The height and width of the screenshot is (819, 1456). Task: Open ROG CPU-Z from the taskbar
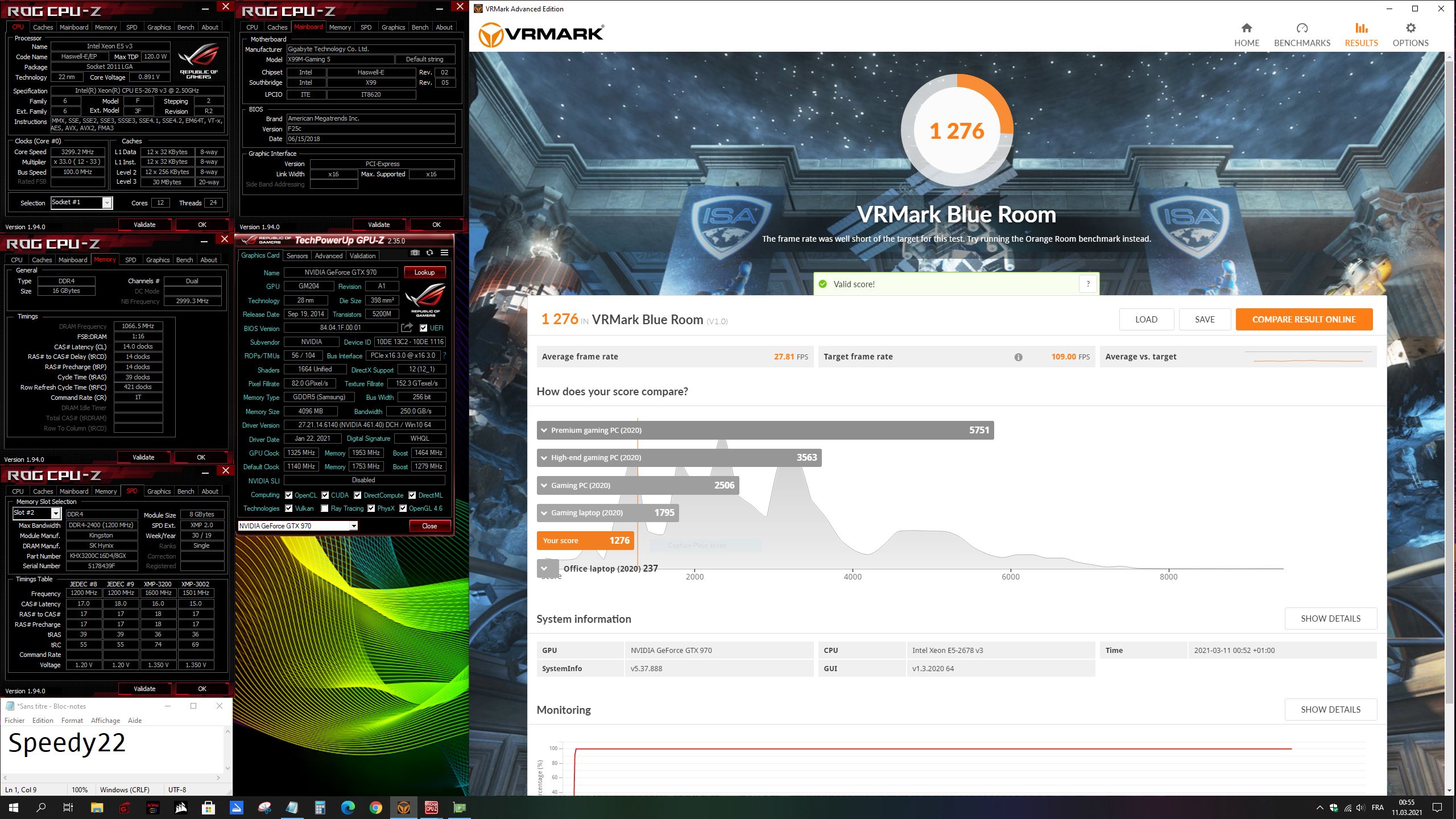431,808
